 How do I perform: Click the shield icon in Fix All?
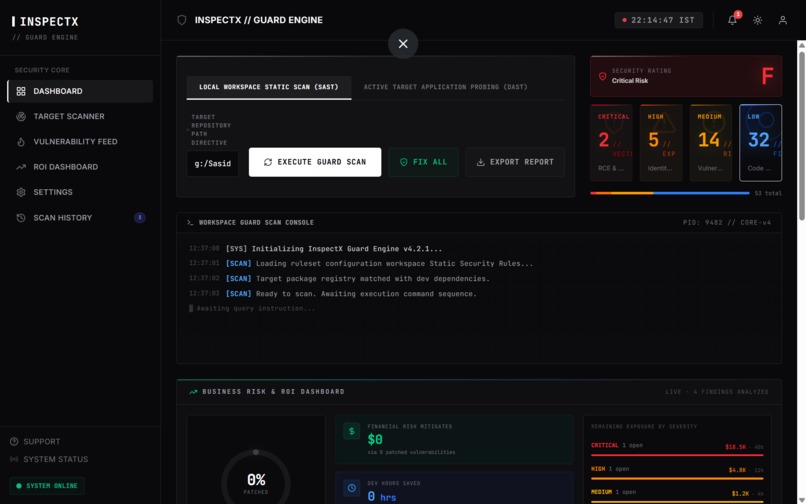click(x=404, y=162)
